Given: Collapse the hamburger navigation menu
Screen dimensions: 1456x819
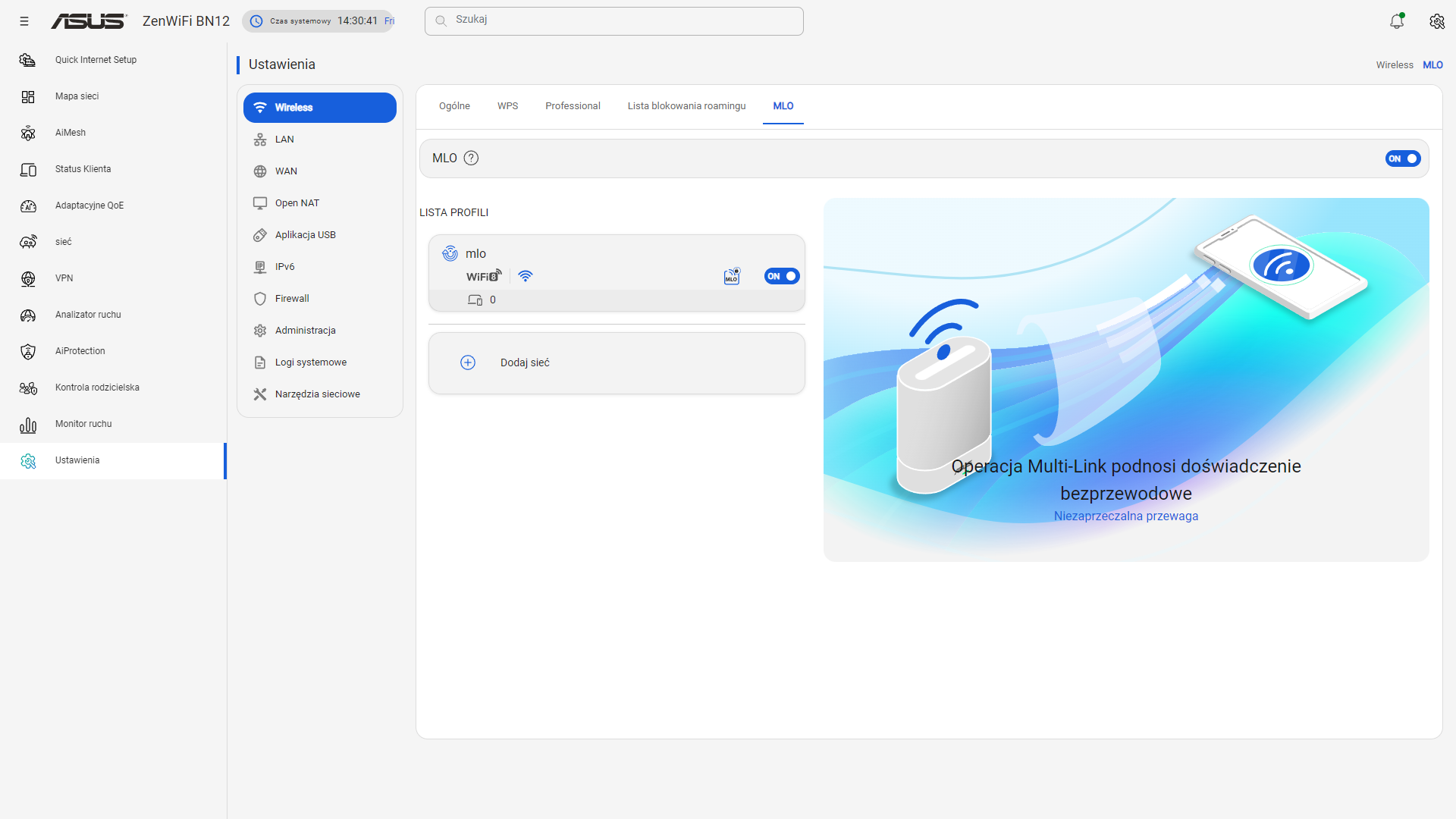Looking at the screenshot, I should tap(24, 21).
